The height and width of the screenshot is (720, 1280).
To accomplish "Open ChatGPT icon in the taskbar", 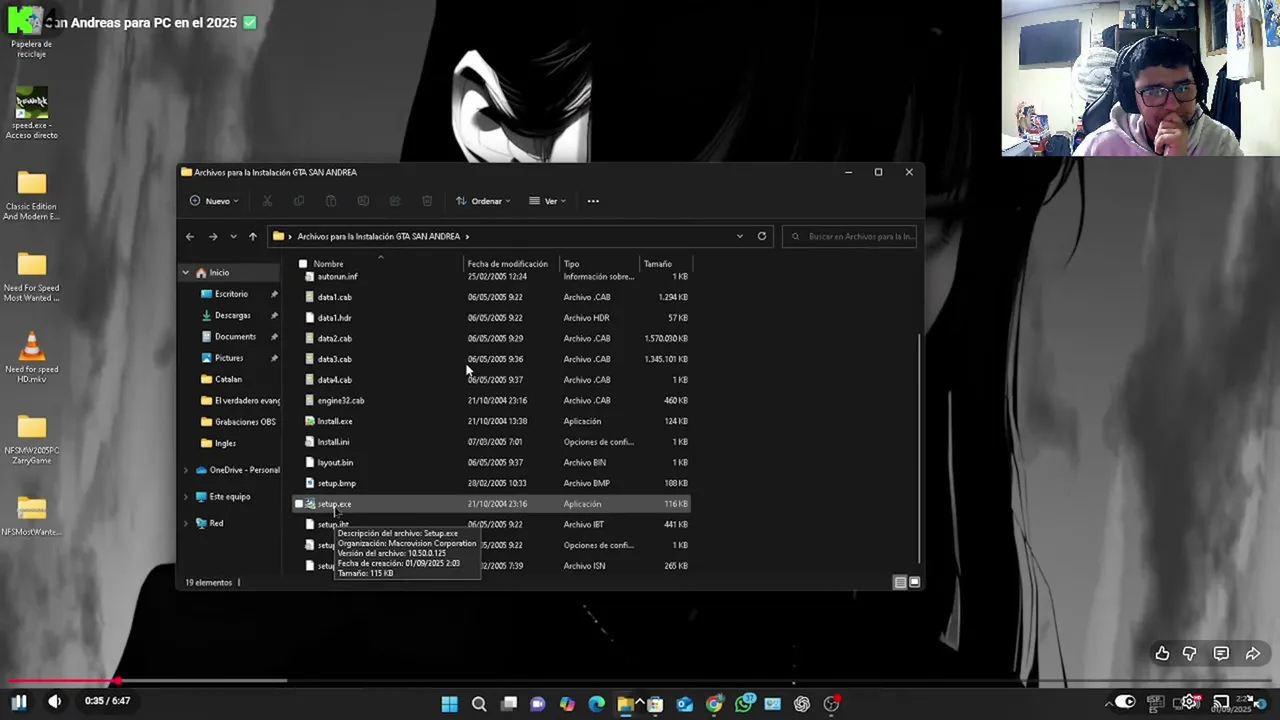I will tap(802, 704).
